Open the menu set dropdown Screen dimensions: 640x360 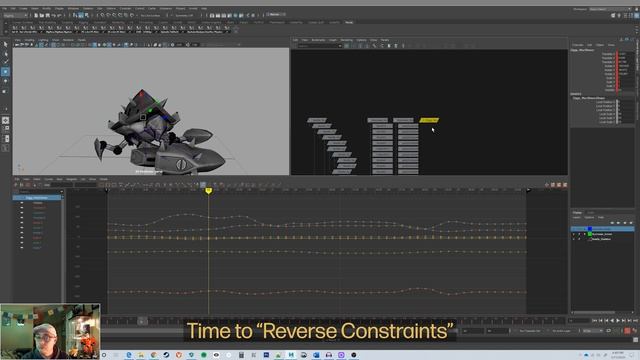pyautogui.click(x=15, y=16)
